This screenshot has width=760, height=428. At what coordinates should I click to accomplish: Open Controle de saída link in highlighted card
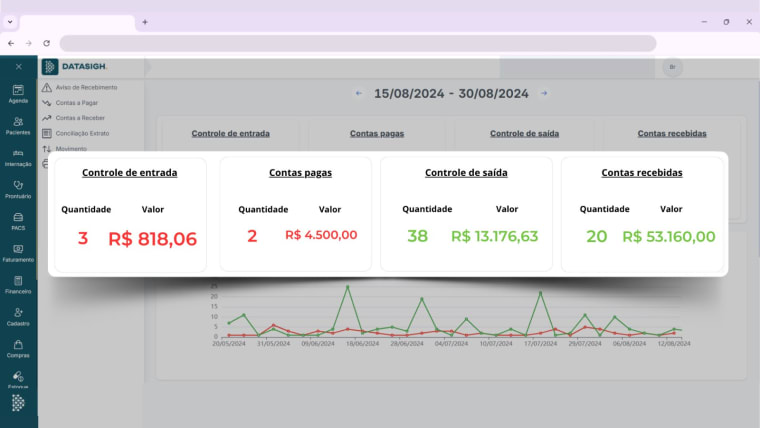(466, 173)
